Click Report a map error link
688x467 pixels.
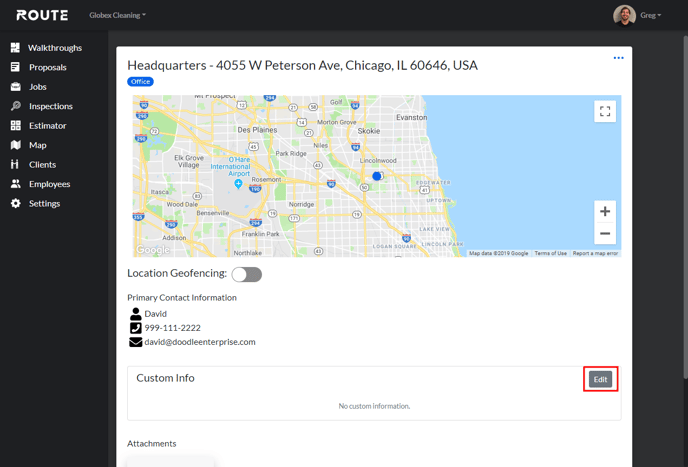[595, 253]
